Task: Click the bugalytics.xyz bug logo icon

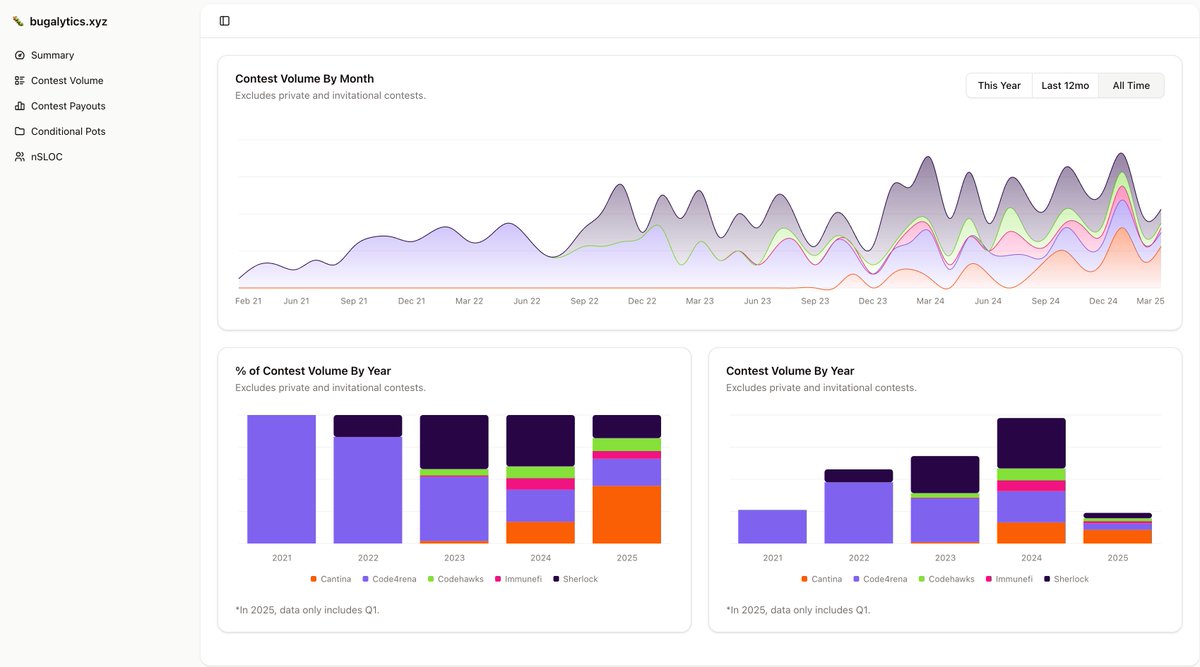Action: pos(18,21)
